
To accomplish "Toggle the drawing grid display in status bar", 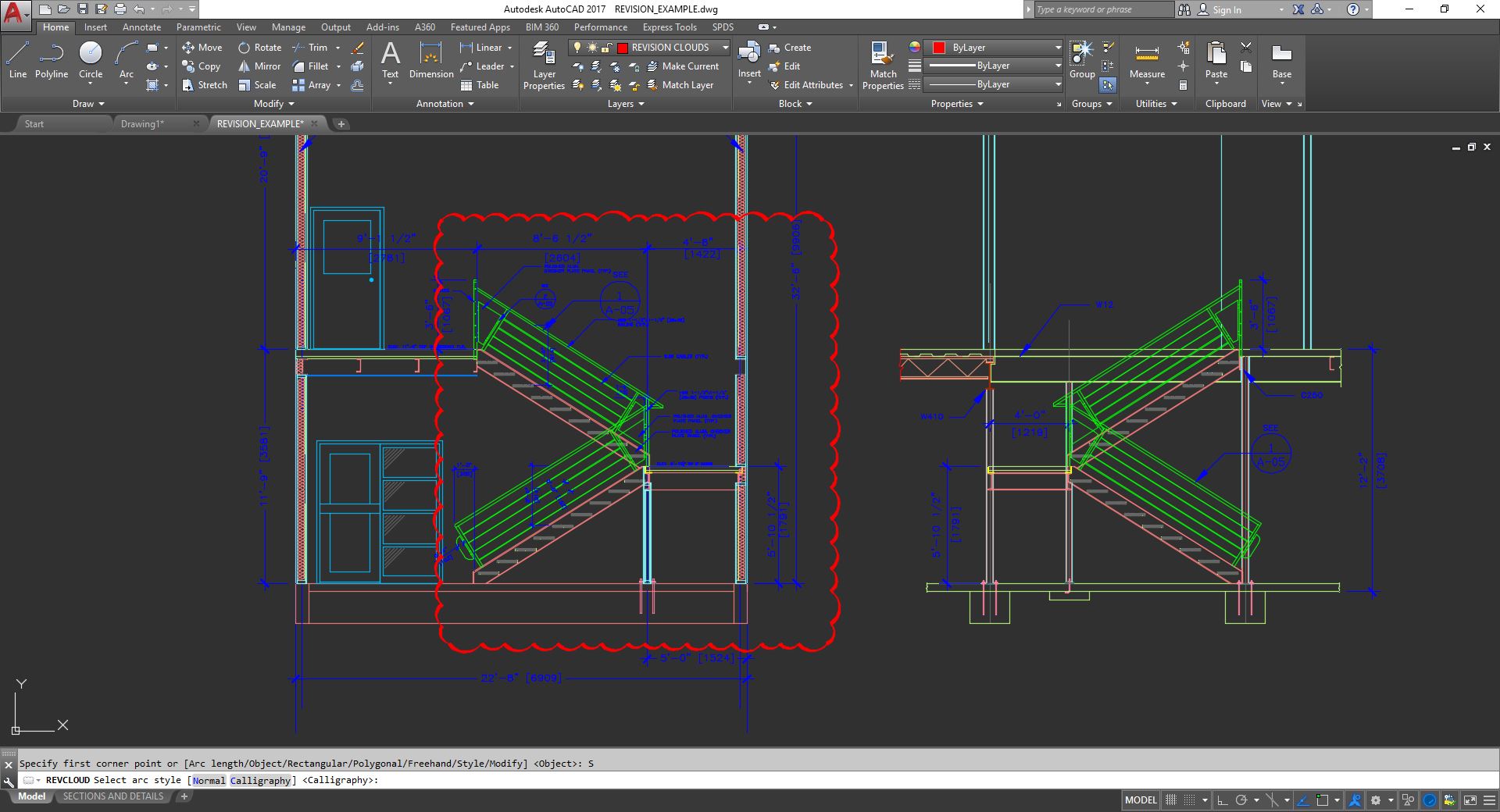I will pos(1171,800).
